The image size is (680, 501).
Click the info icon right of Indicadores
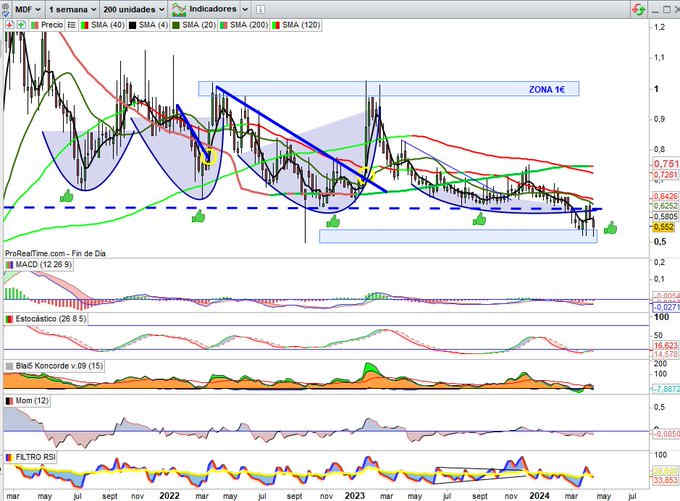point(260,9)
